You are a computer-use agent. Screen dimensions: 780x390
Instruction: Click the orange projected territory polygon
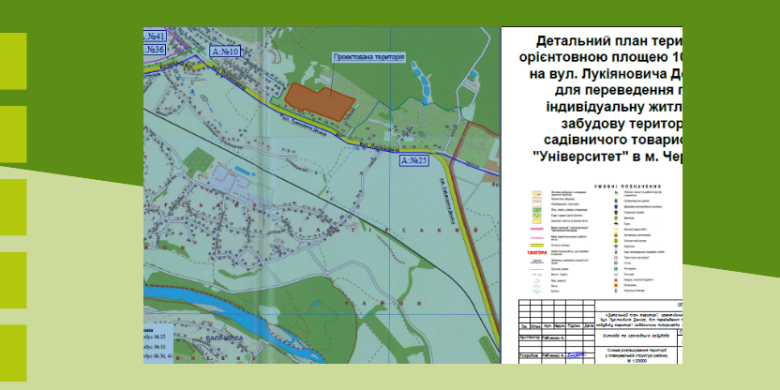(x=318, y=101)
